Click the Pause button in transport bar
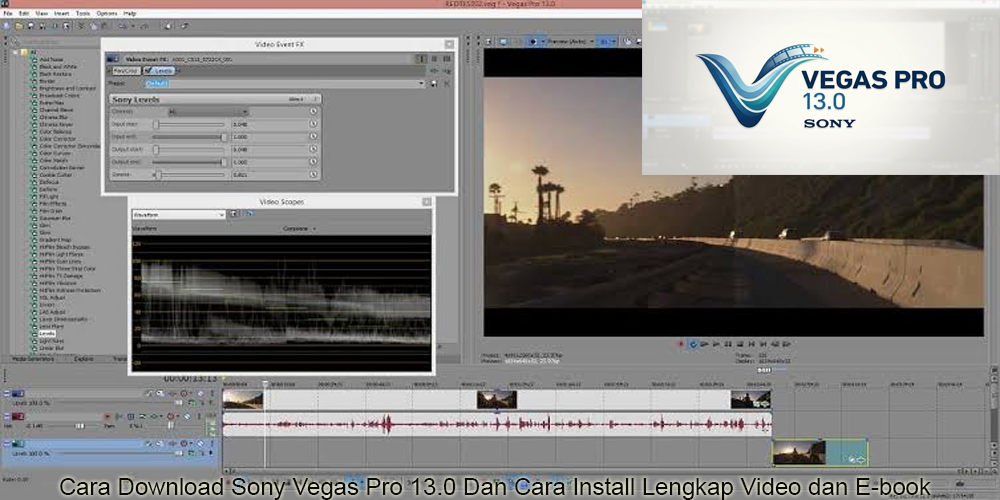 click(x=728, y=344)
